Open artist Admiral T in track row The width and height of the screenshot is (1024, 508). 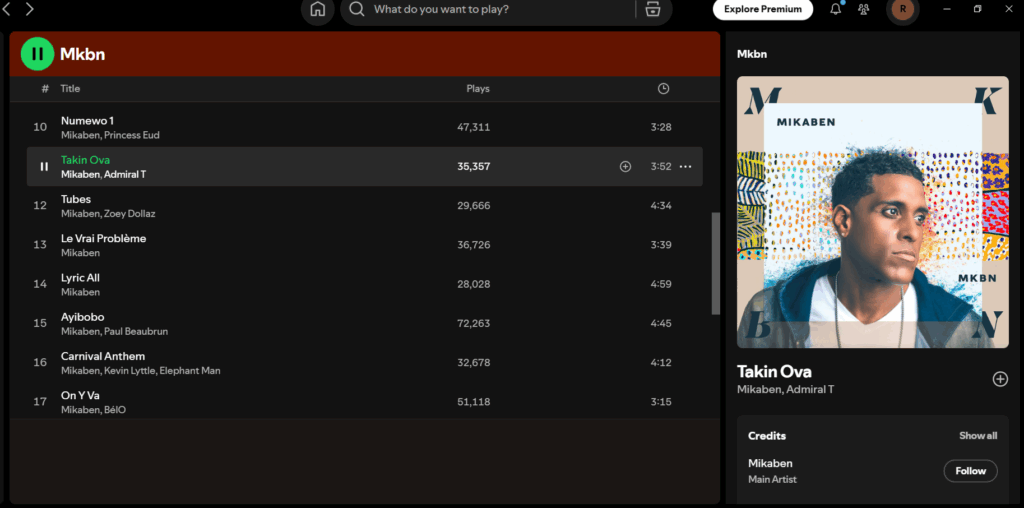125,174
